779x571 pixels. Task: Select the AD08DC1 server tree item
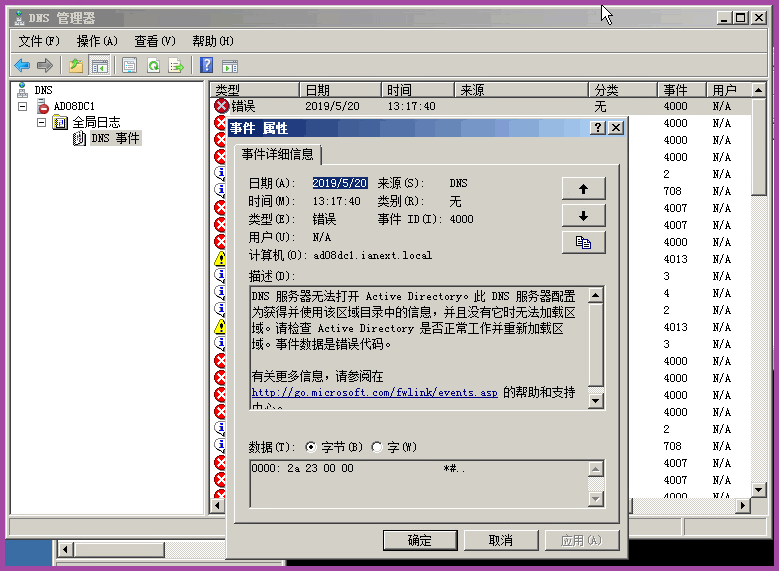74,106
